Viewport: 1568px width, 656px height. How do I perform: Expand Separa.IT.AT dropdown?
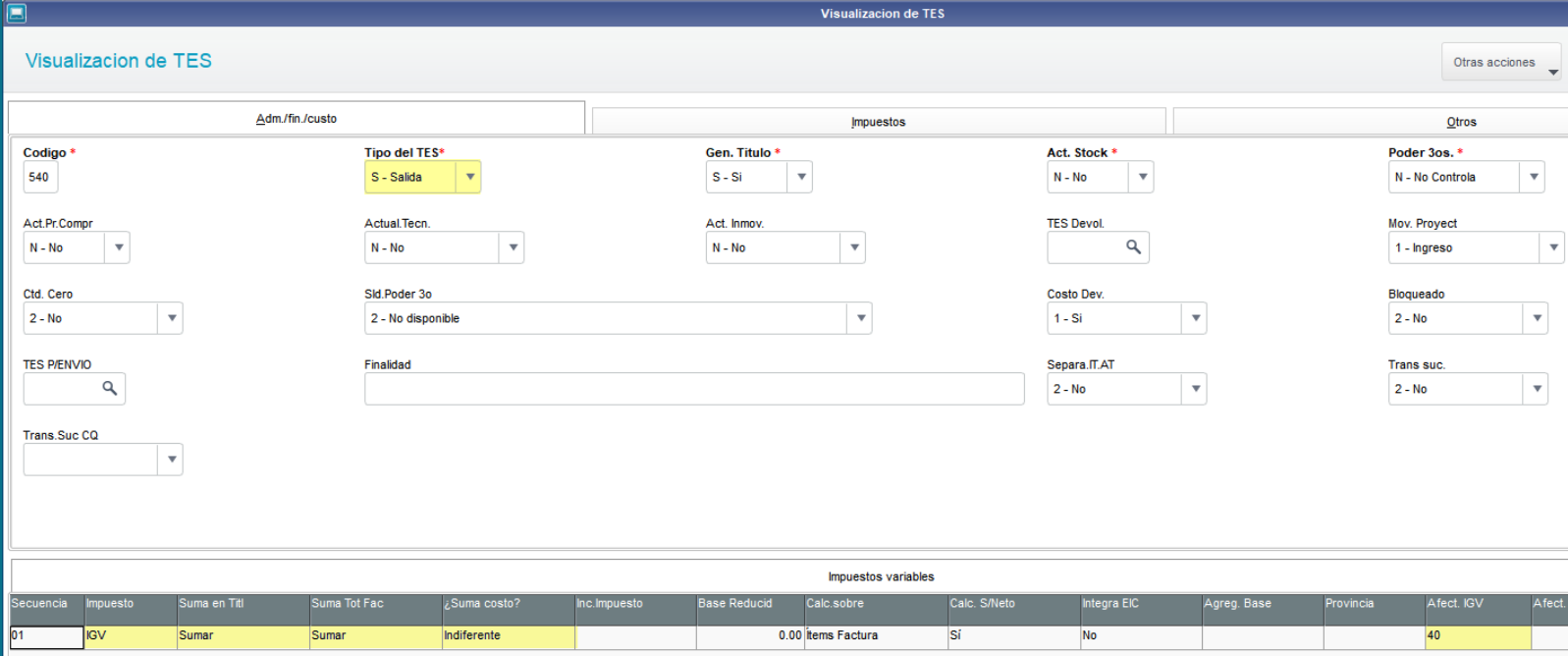click(x=1195, y=389)
